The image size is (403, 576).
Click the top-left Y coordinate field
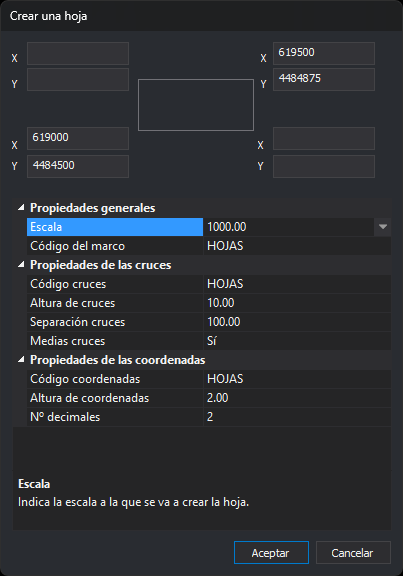[78, 79]
